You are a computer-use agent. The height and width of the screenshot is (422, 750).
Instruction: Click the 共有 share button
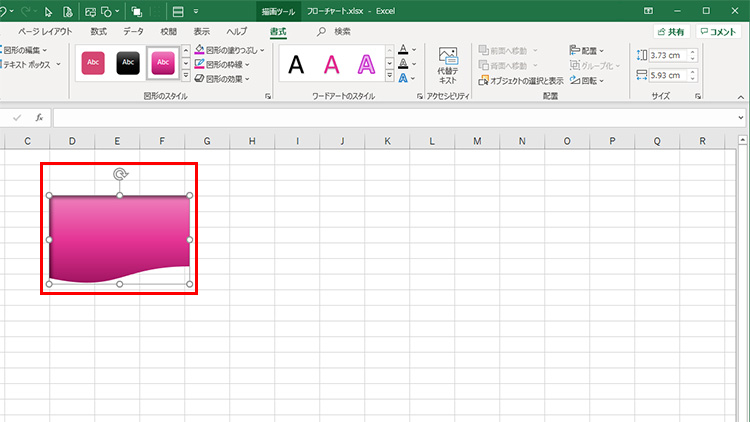670,32
